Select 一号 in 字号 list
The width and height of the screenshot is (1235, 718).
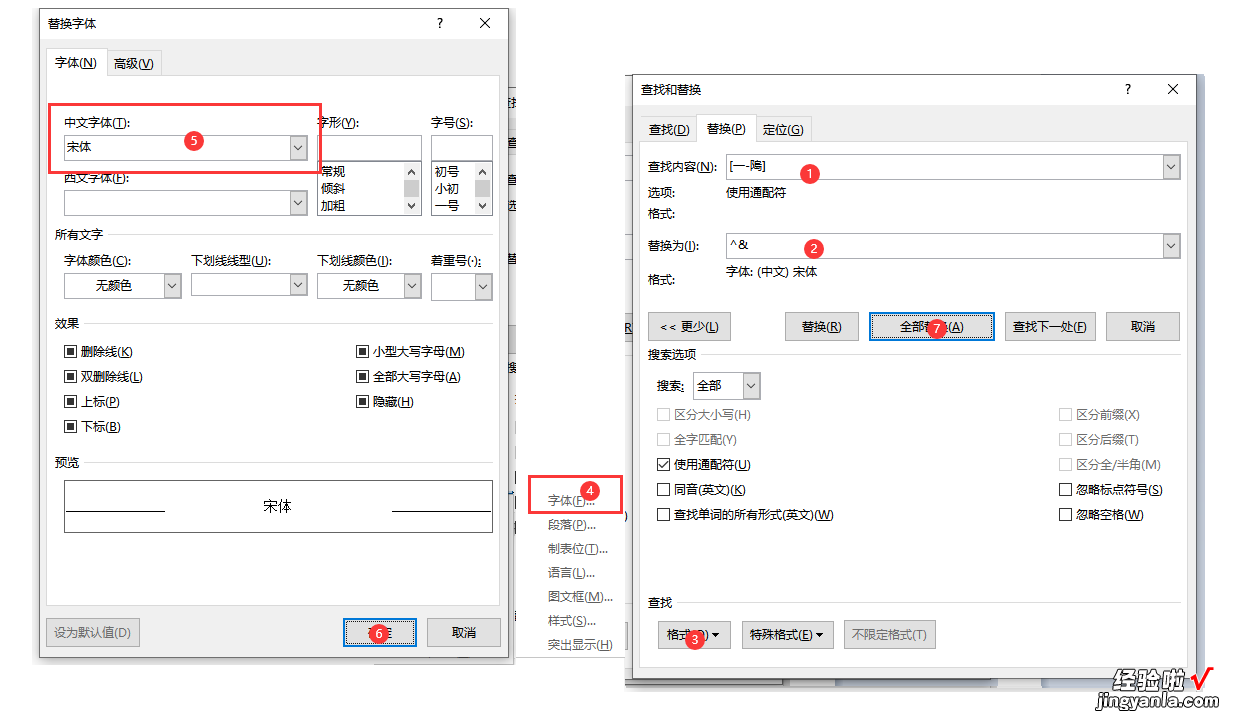tap(447, 206)
